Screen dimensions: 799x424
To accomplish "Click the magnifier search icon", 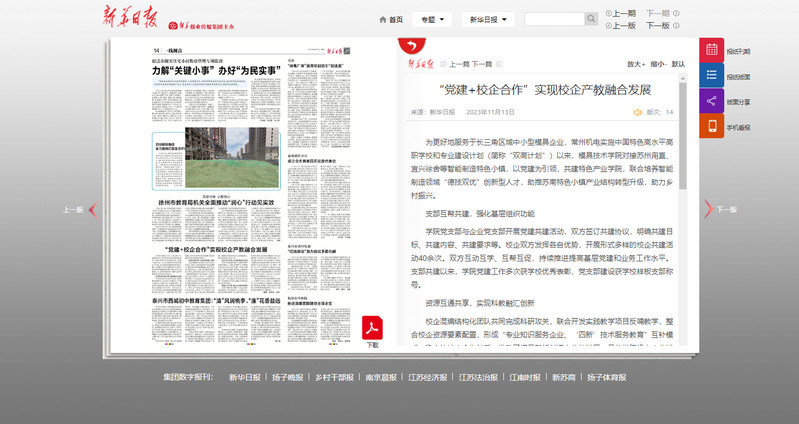I will tap(591, 19).
